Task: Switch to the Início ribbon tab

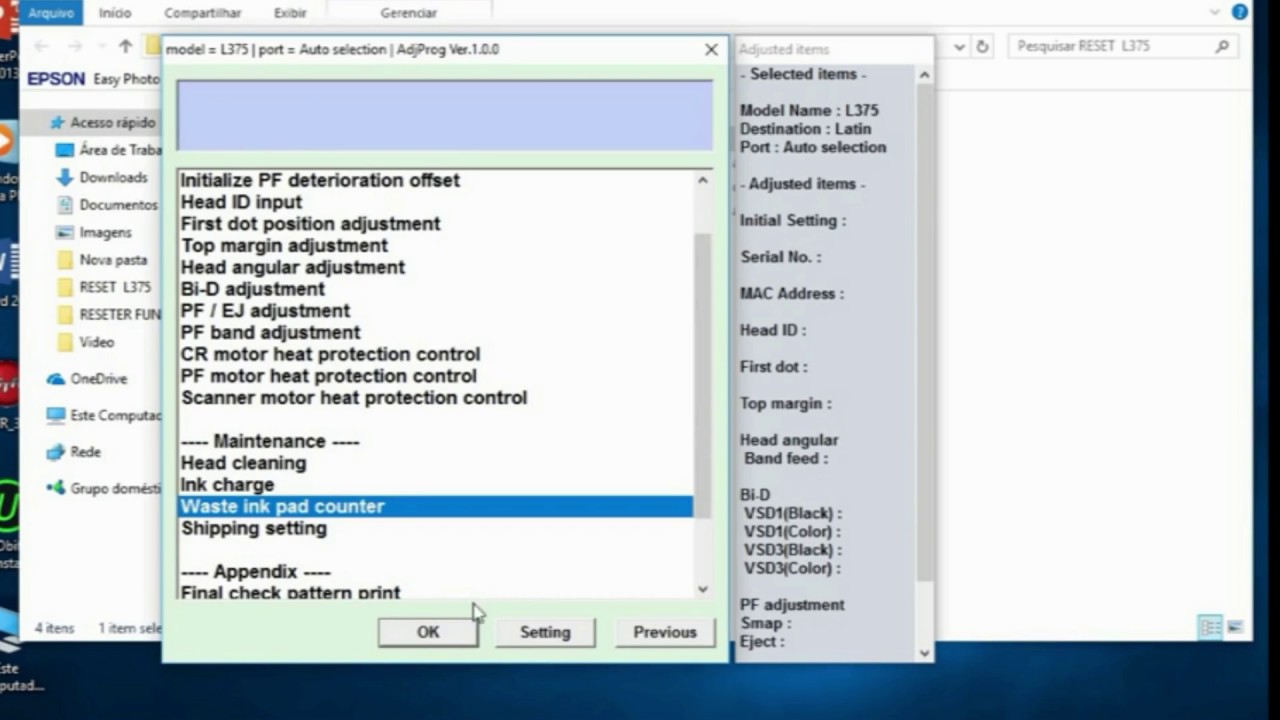Action: point(115,13)
